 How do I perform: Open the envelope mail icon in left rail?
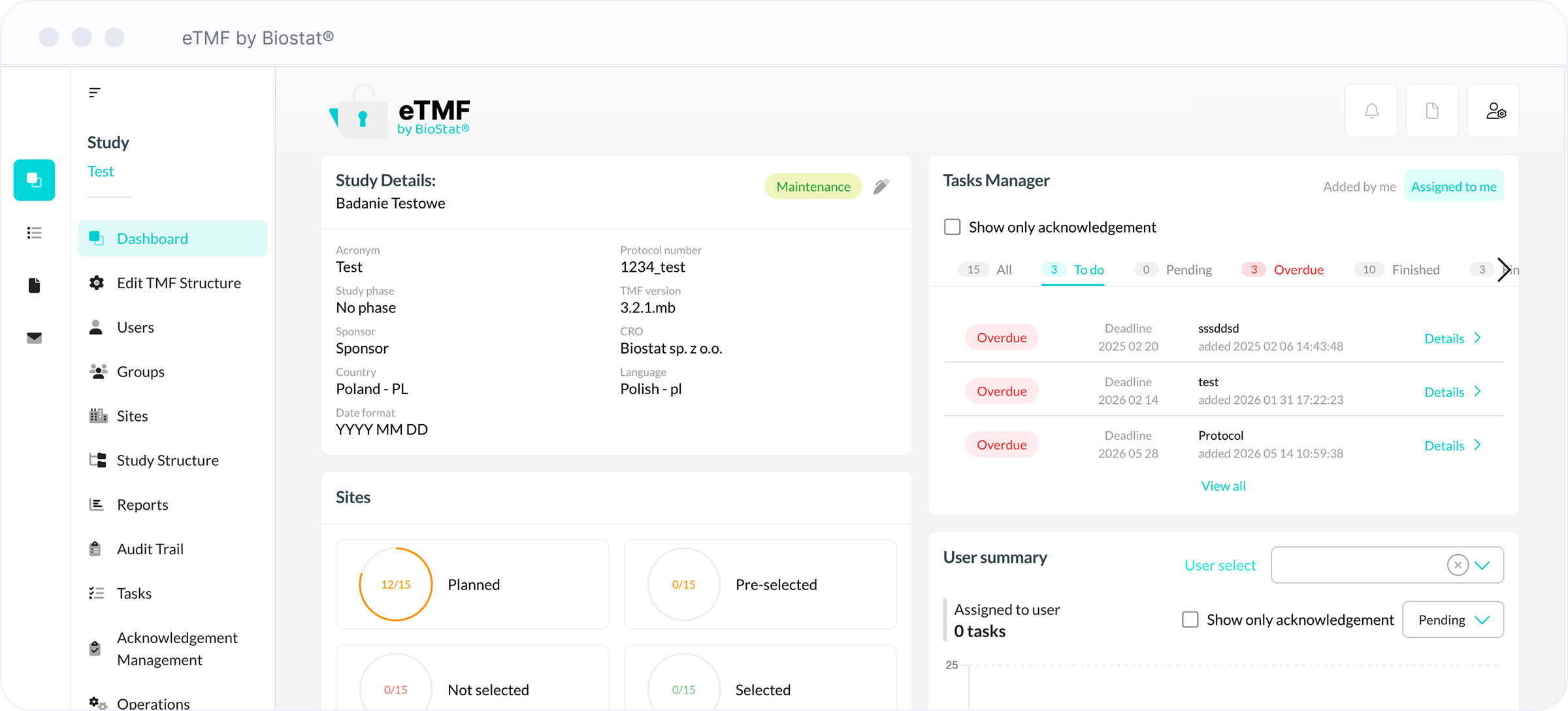[35, 338]
